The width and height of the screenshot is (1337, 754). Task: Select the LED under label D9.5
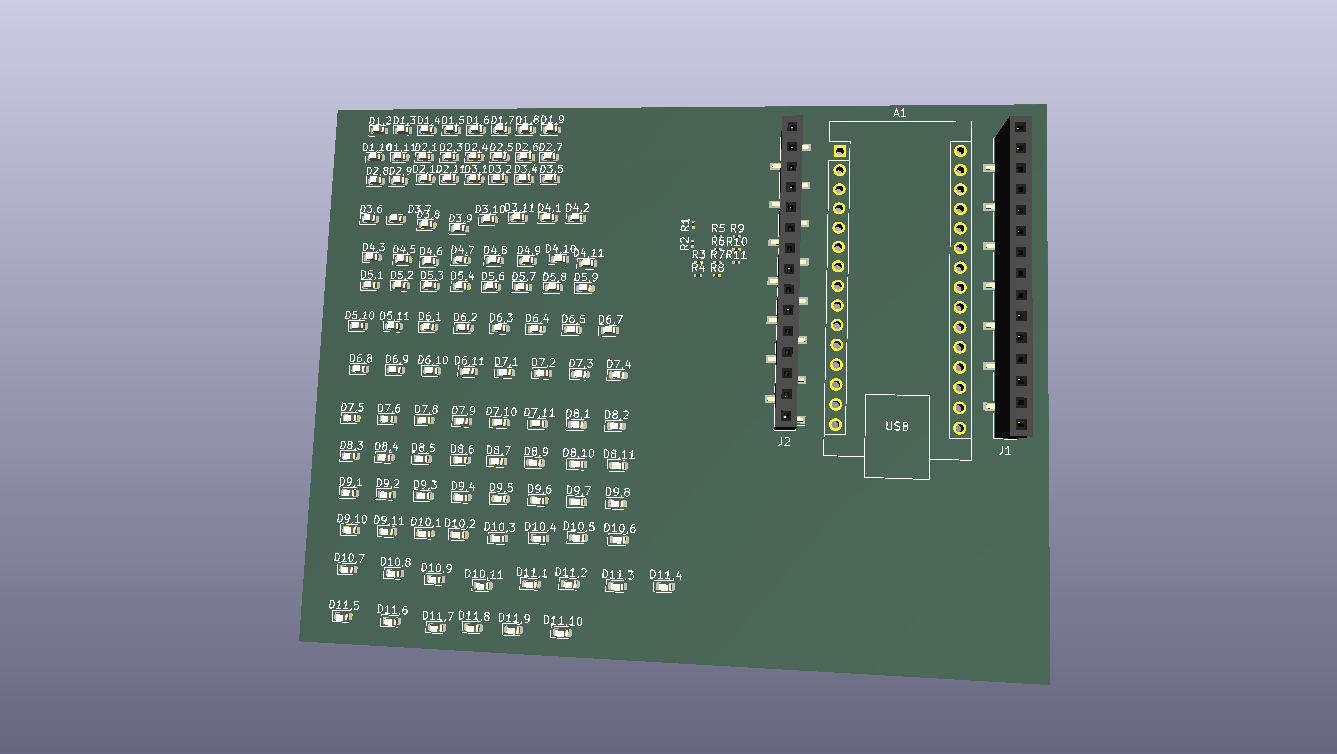(x=500, y=500)
